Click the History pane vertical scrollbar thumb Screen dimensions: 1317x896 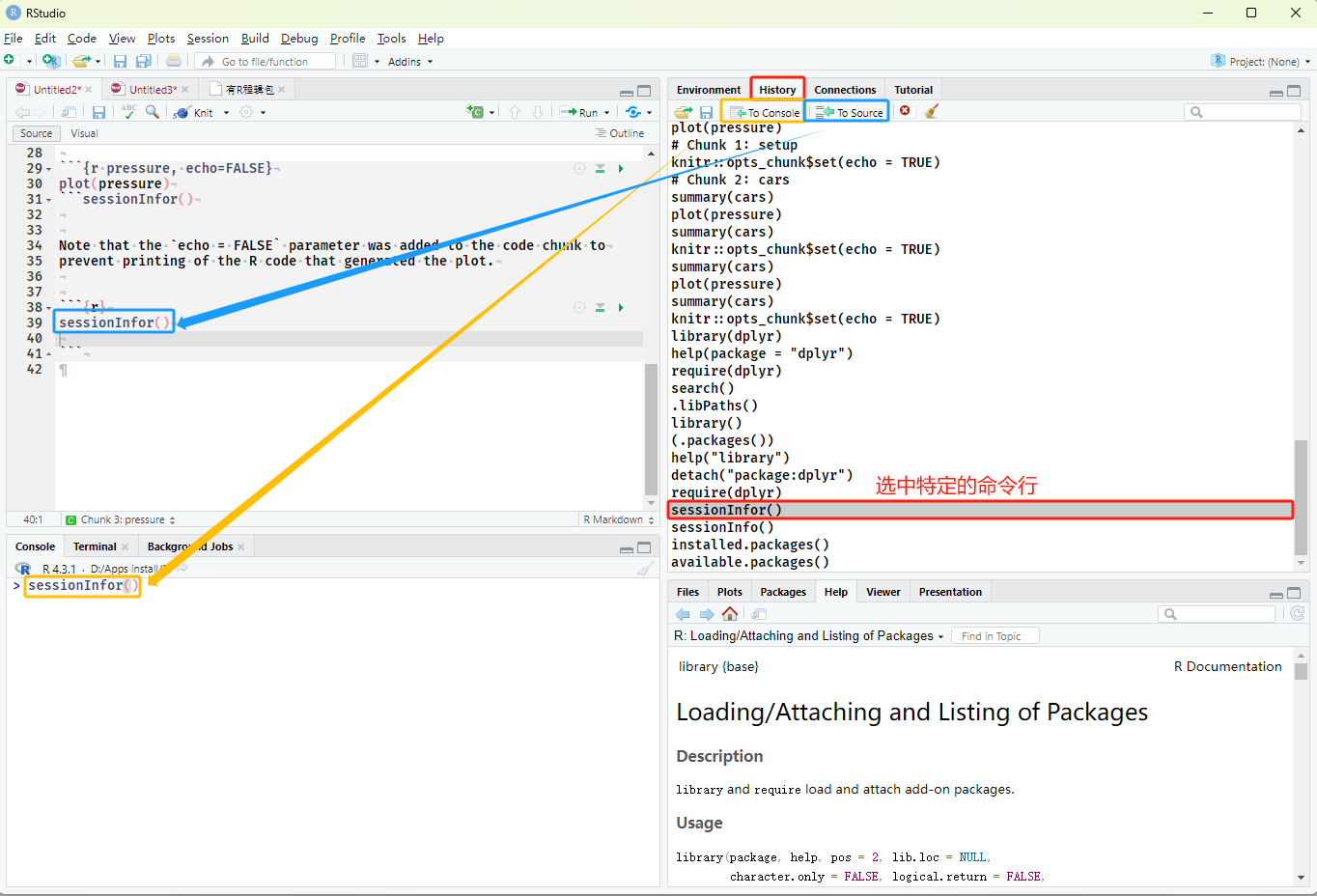(x=1301, y=497)
